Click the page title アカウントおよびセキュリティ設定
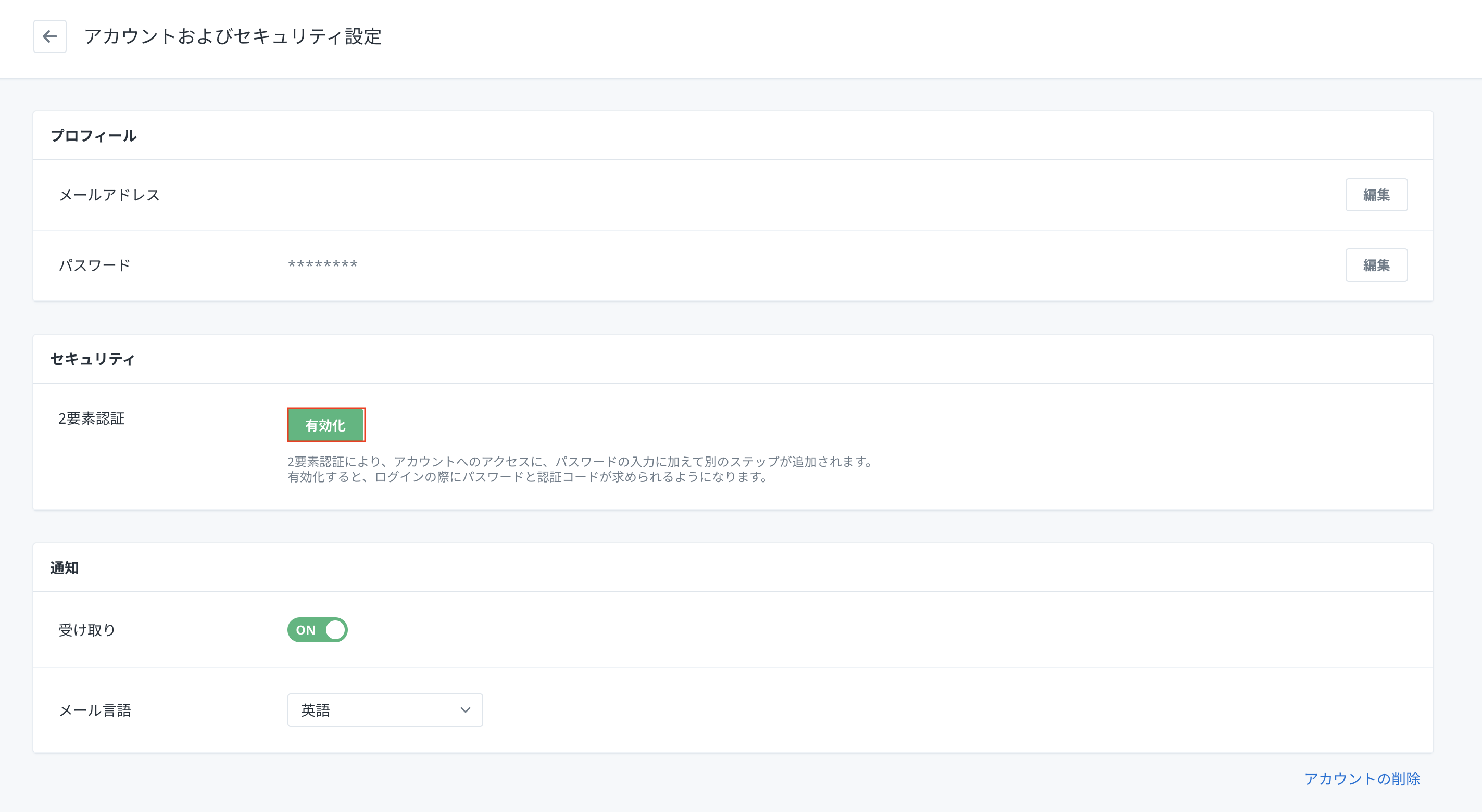The height and width of the screenshot is (812, 1482). 233,36
